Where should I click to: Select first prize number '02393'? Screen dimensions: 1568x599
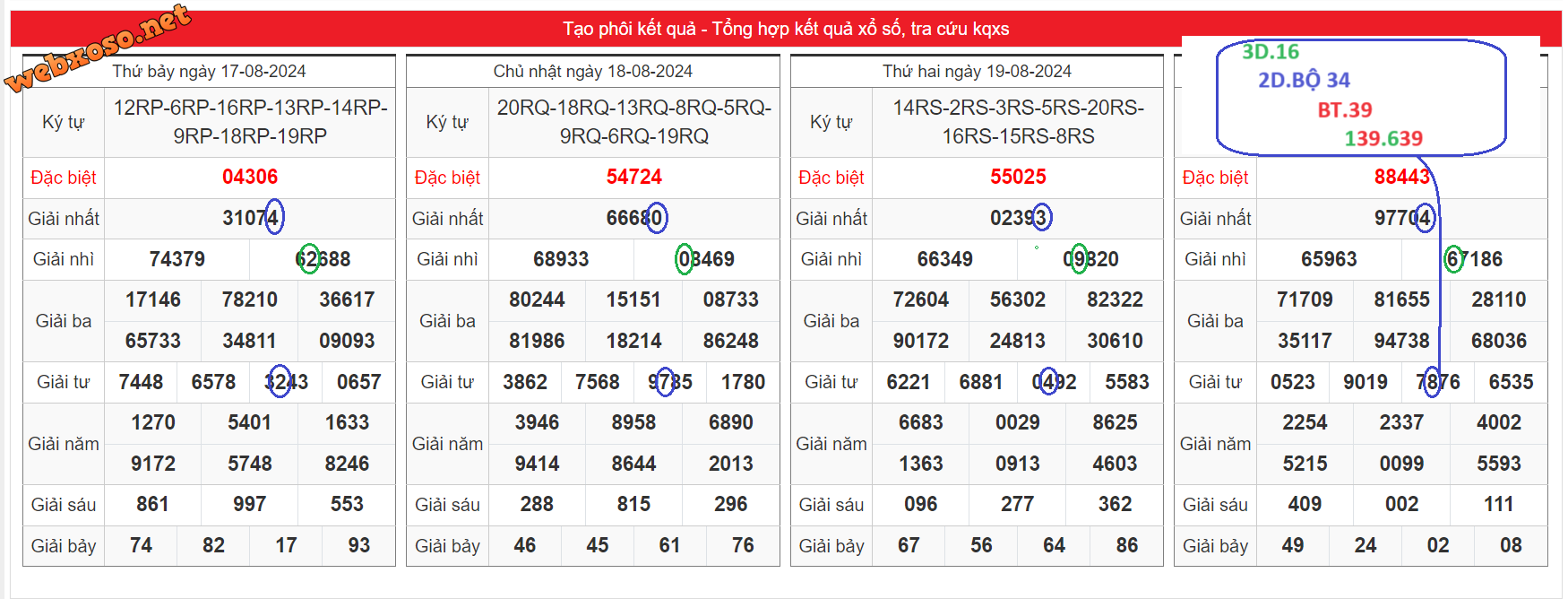point(1018,218)
